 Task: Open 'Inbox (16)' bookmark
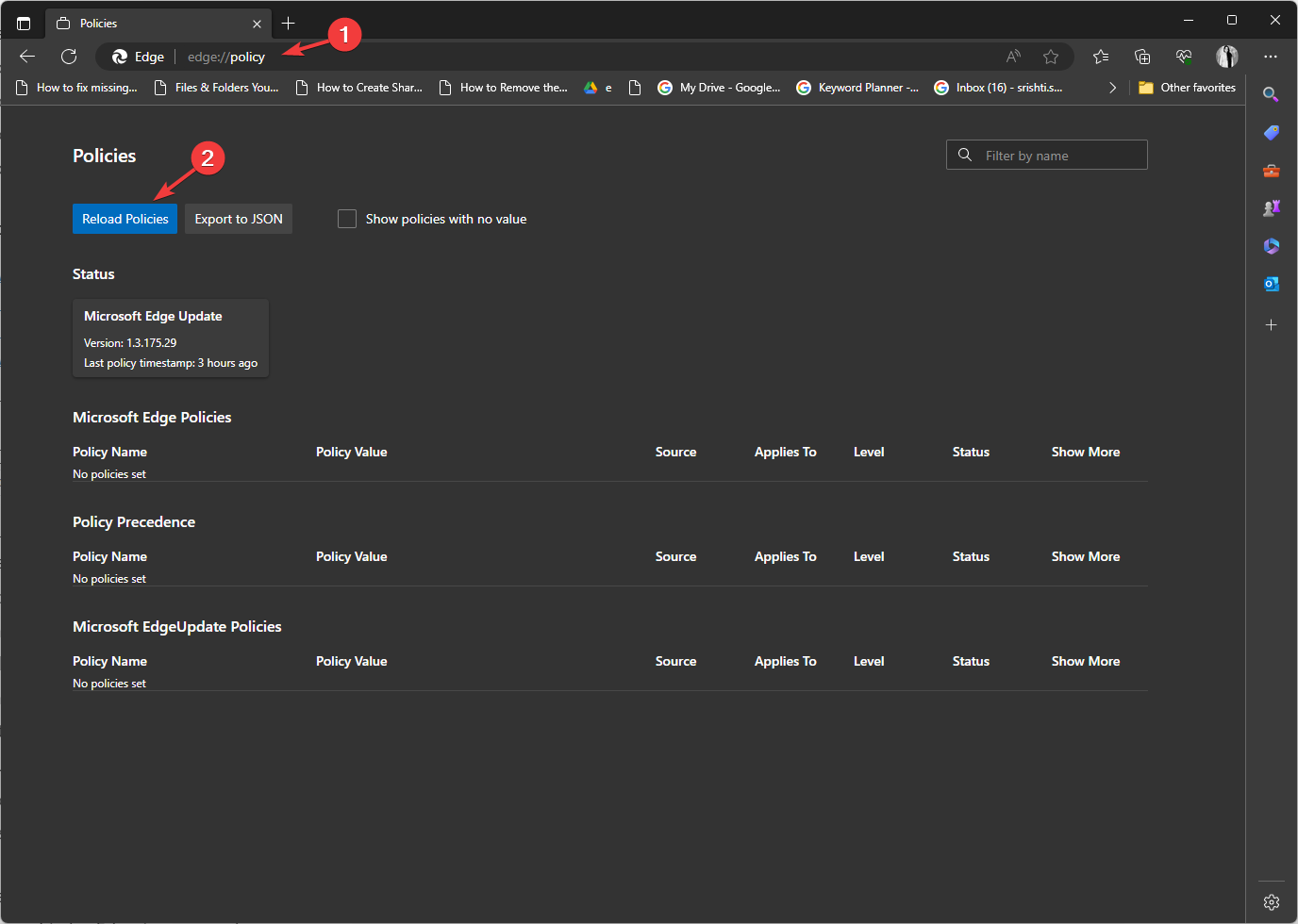click(998, 88)
